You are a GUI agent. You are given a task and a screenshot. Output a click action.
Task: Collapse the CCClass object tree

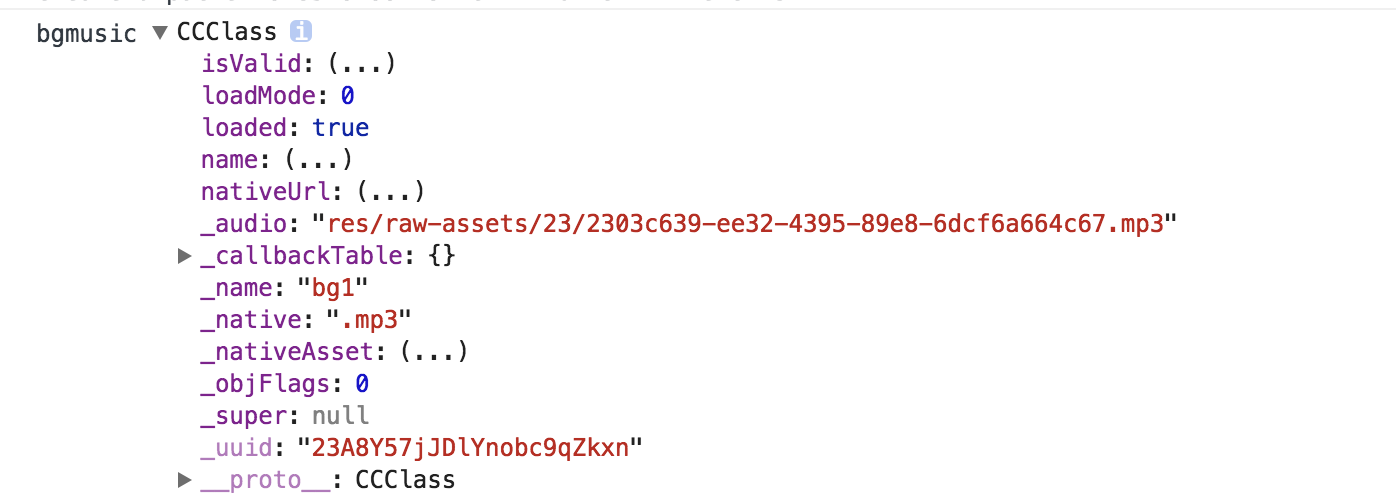(160, 33)
